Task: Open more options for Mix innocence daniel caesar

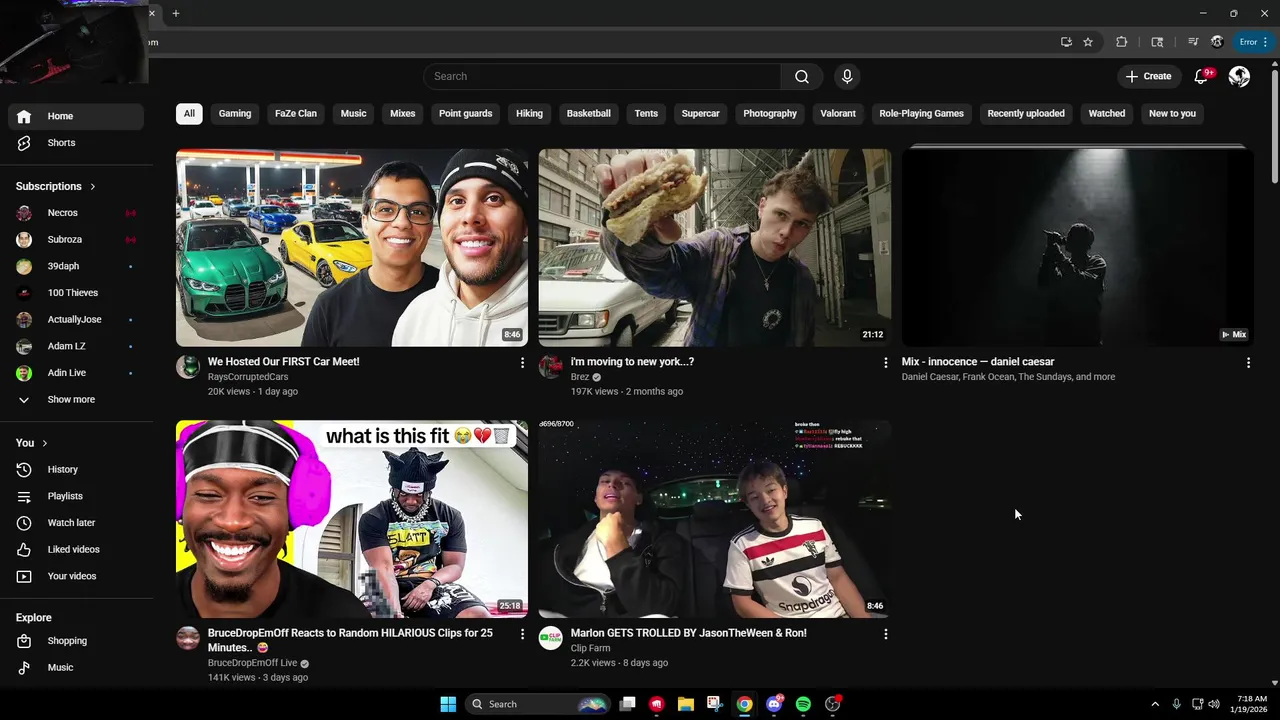Action: coord(1248,363)
